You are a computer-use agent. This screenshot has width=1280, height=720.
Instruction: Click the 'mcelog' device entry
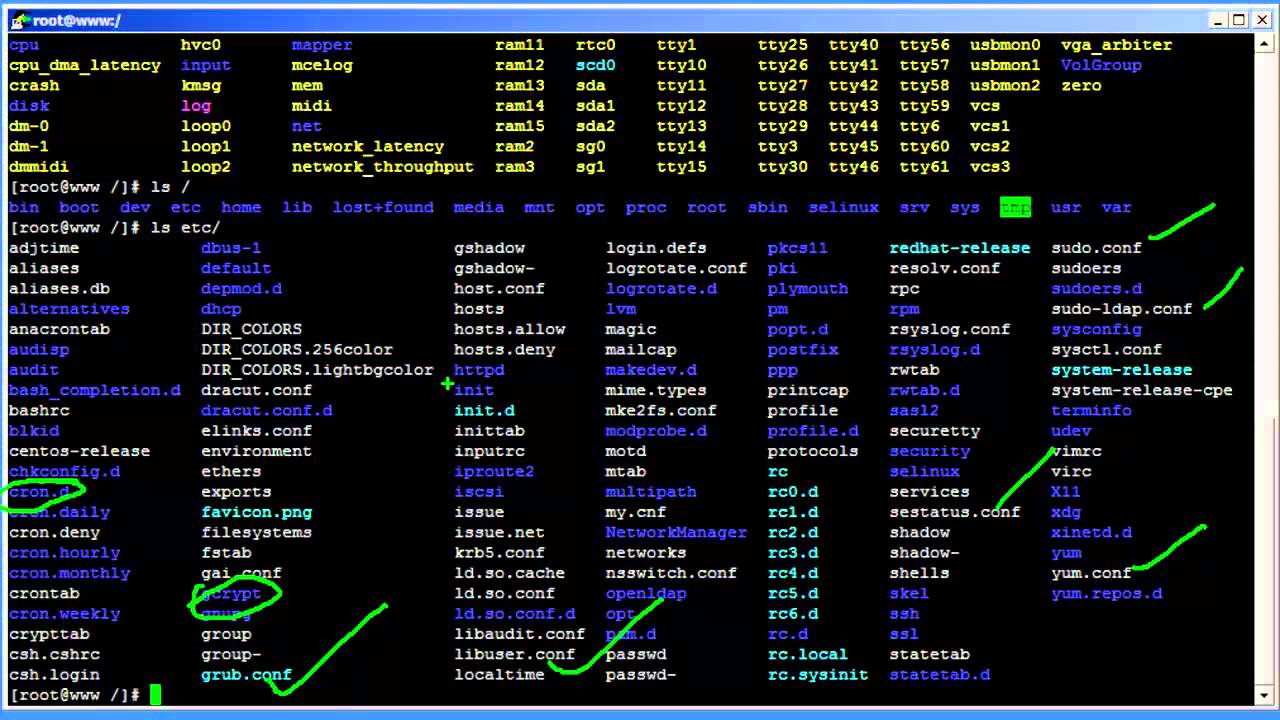[322, 65]
